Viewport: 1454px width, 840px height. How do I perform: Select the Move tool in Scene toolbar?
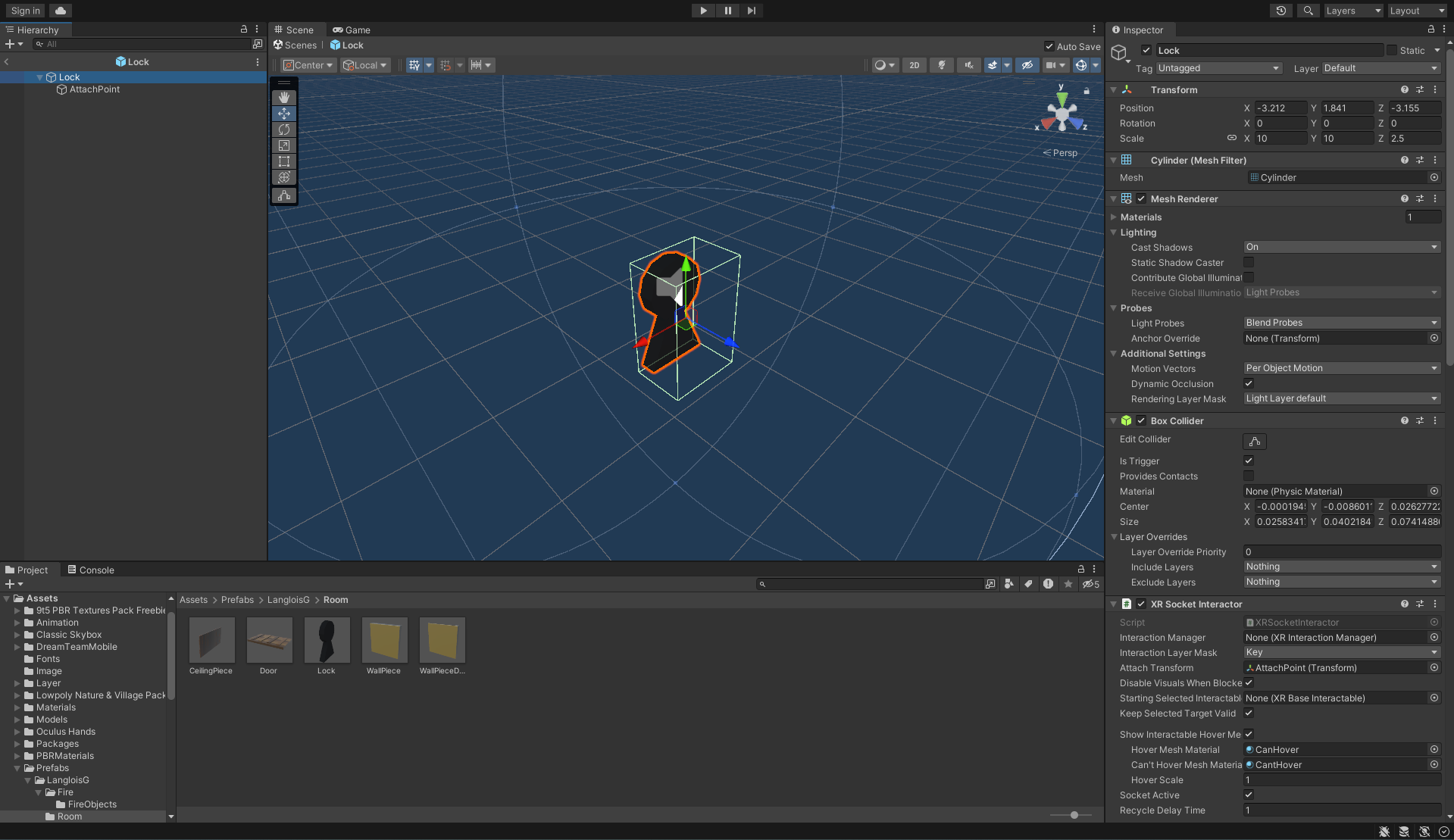[x=283, y=114]
